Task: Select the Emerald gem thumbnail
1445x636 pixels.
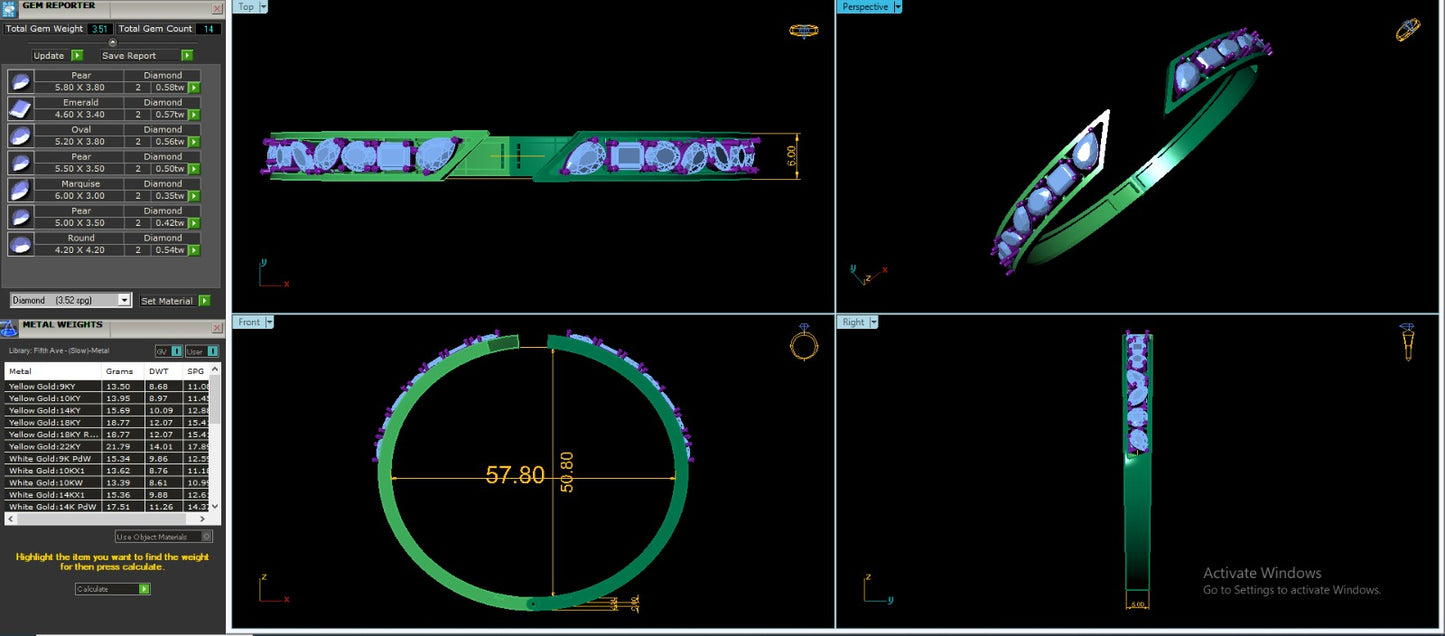Action: point(20,108)
